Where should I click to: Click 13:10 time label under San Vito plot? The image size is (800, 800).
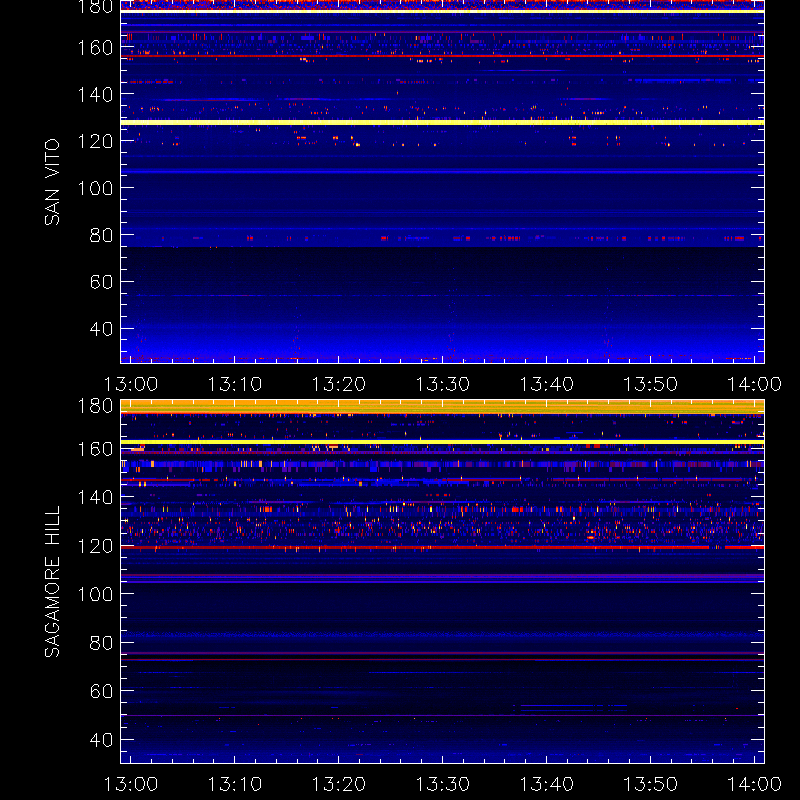235,384
